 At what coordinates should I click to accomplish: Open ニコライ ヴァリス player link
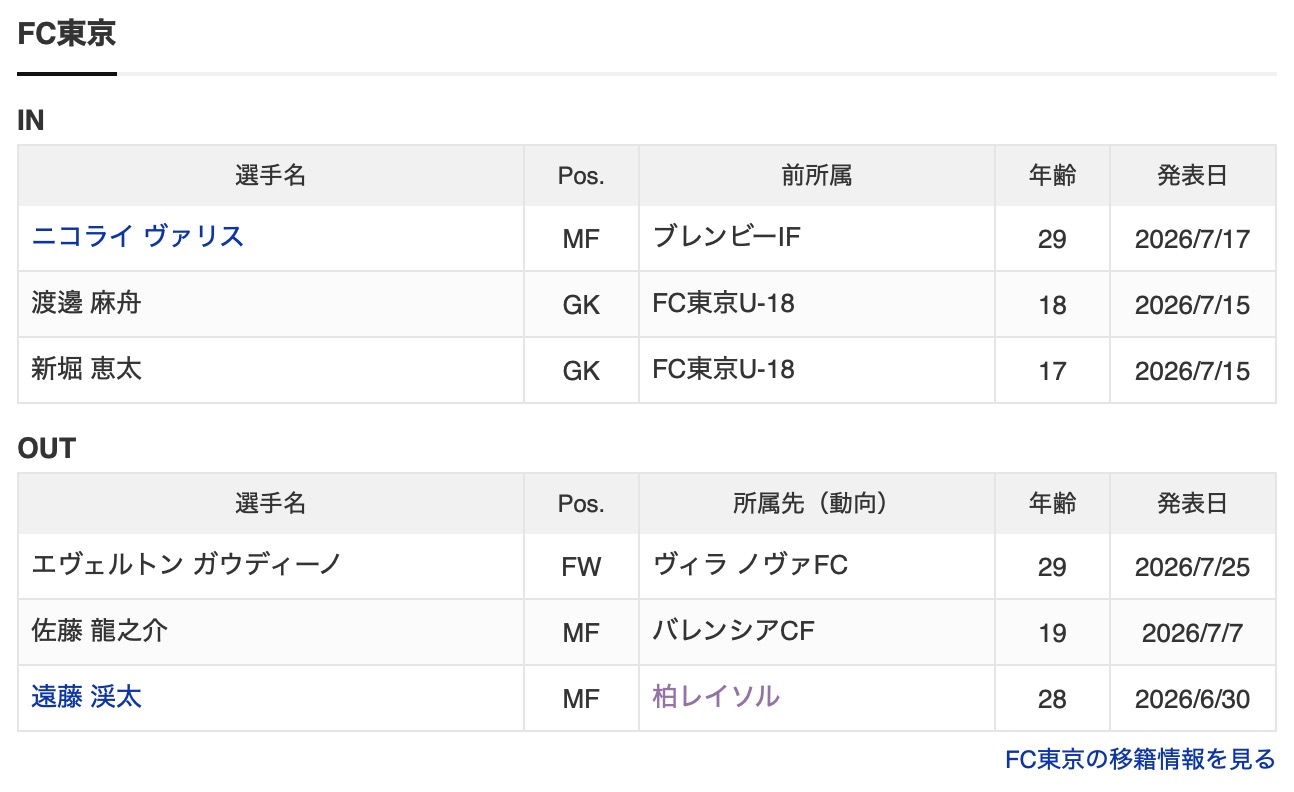pos(138,236)
